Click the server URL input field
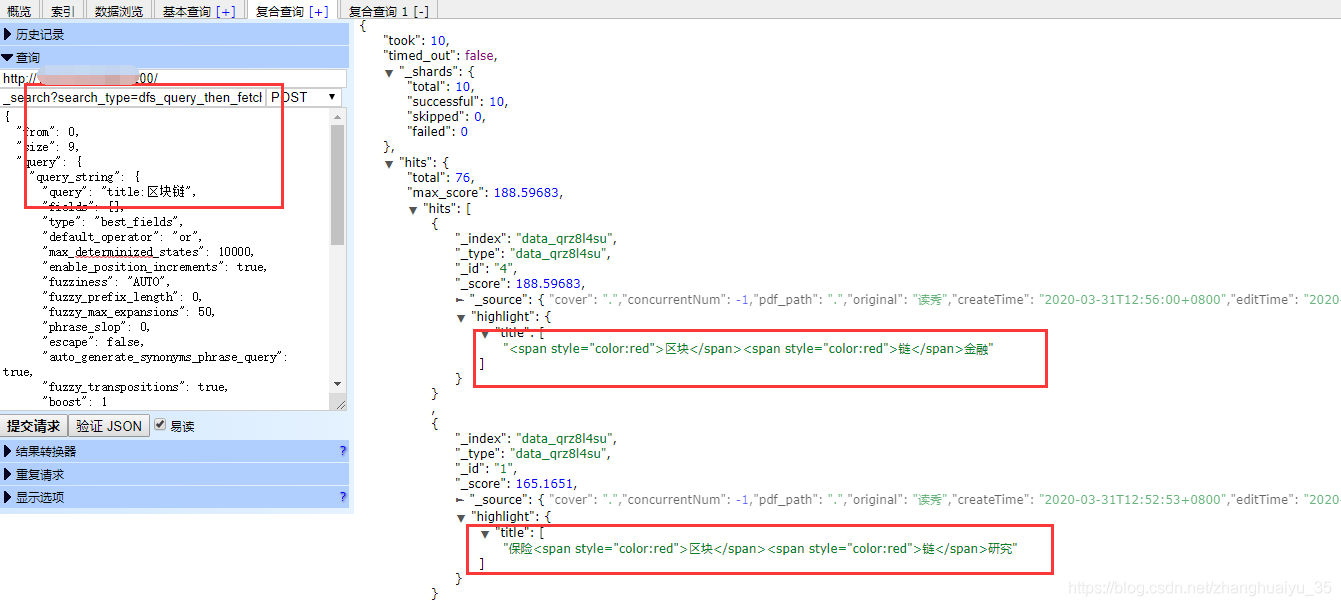1341x606 pixels. click(x=174, y=78)
